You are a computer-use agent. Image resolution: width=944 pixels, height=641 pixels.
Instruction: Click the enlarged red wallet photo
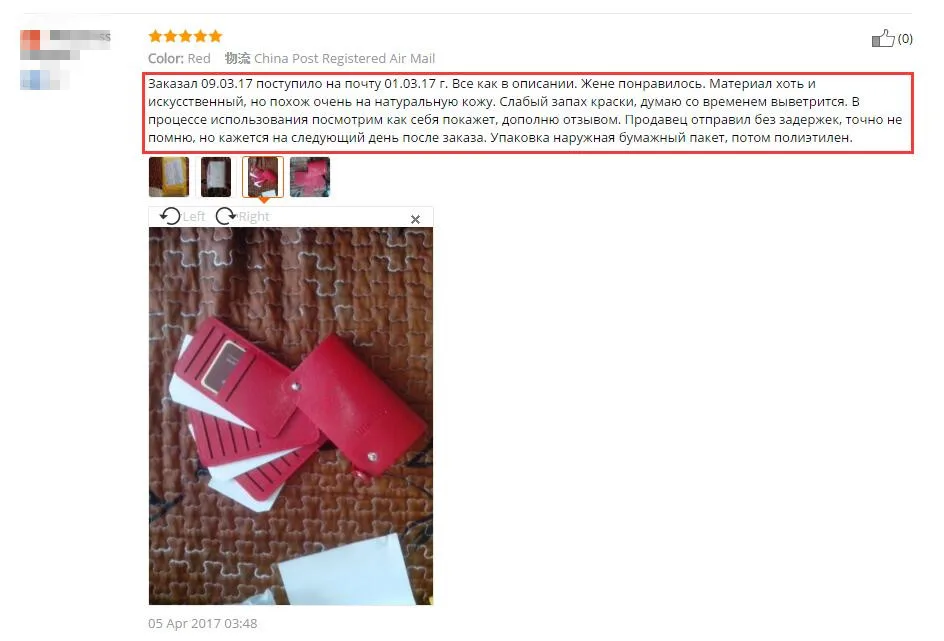[291, 416]
